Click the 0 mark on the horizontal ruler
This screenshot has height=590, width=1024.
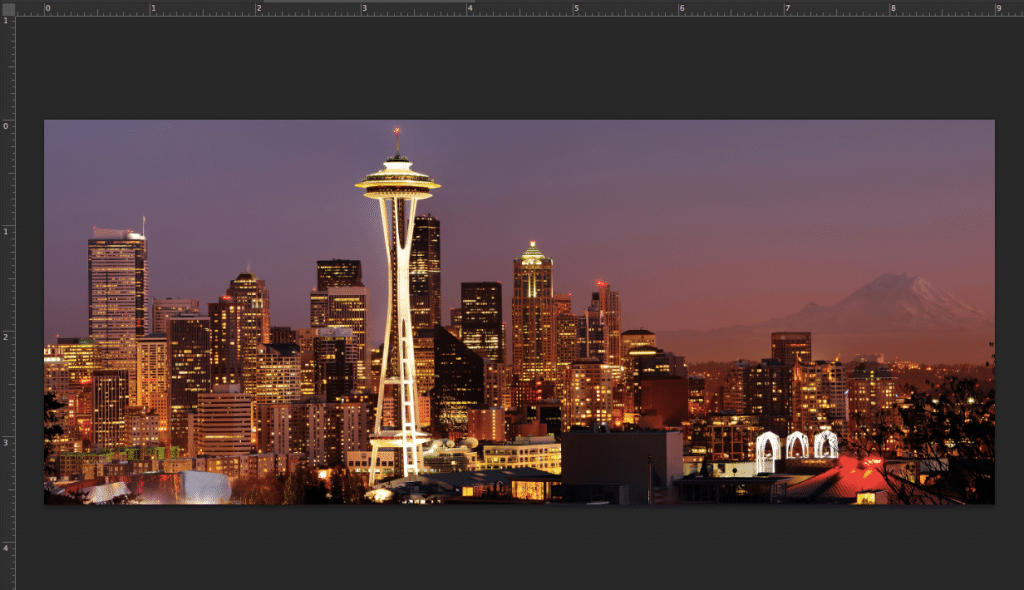coord(47,9)
